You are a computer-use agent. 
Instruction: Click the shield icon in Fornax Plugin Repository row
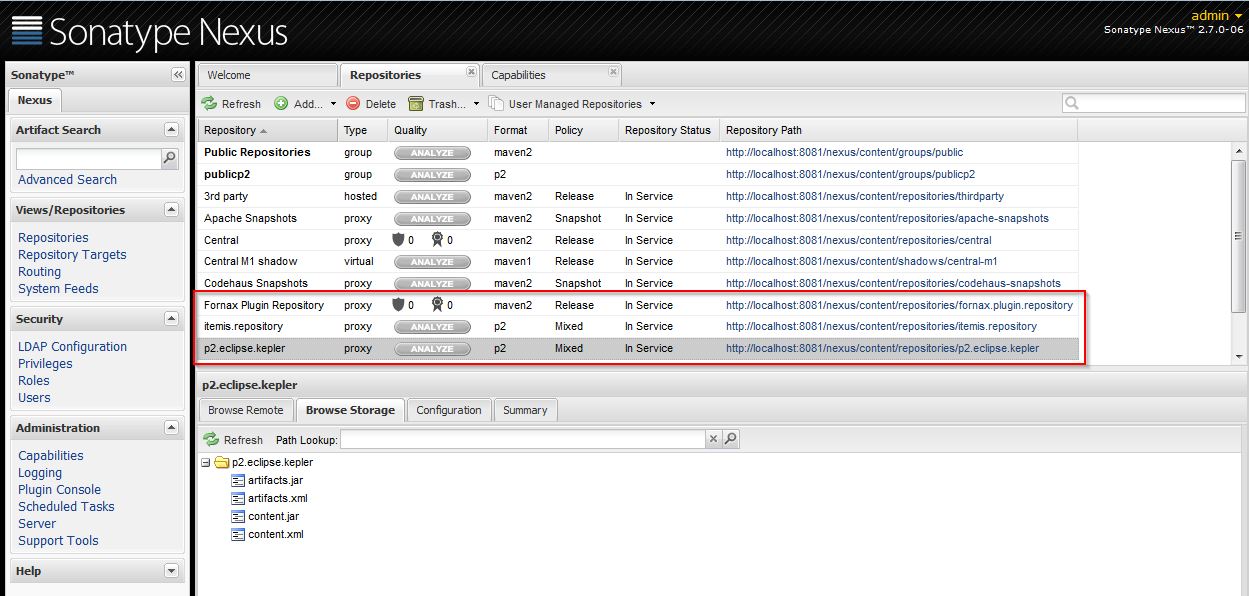(398, 305)
